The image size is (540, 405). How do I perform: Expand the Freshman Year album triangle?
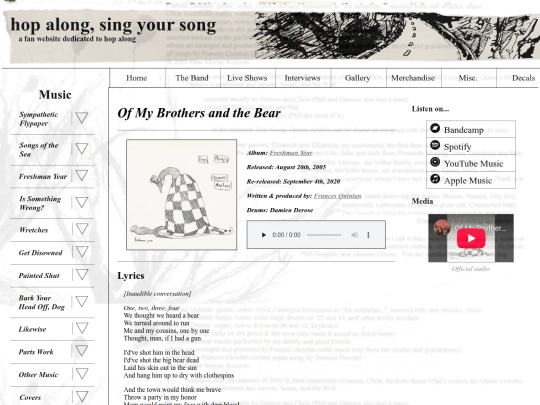coord(82,176)
